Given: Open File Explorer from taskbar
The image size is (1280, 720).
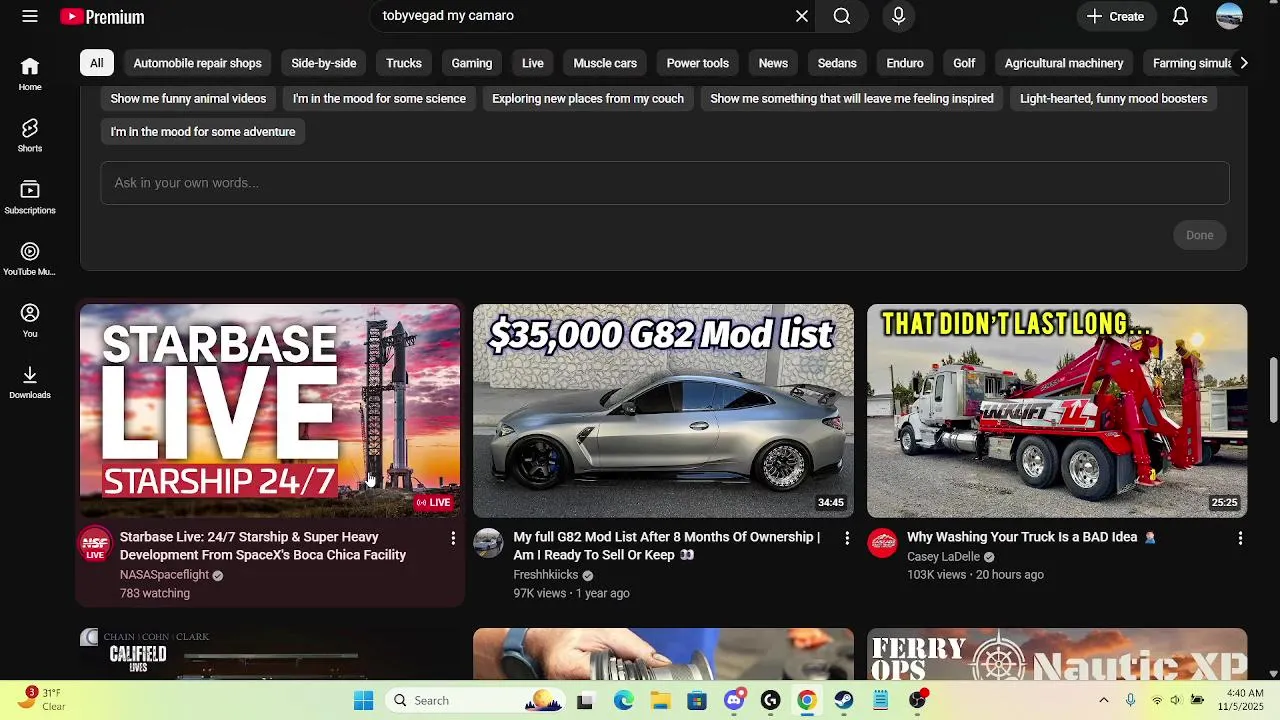Looking at the screenshot, I should click(660, 700).
